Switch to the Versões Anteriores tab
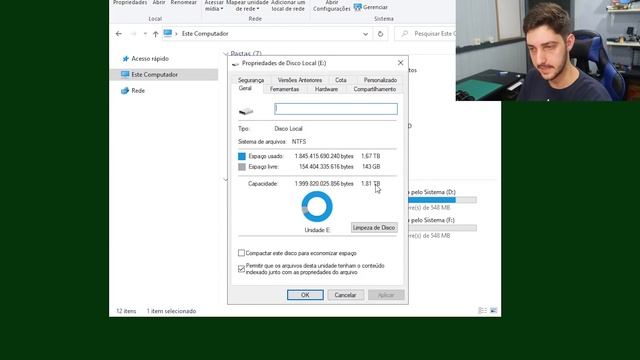This screenshot has height=360, width=640. coord(300,80)
